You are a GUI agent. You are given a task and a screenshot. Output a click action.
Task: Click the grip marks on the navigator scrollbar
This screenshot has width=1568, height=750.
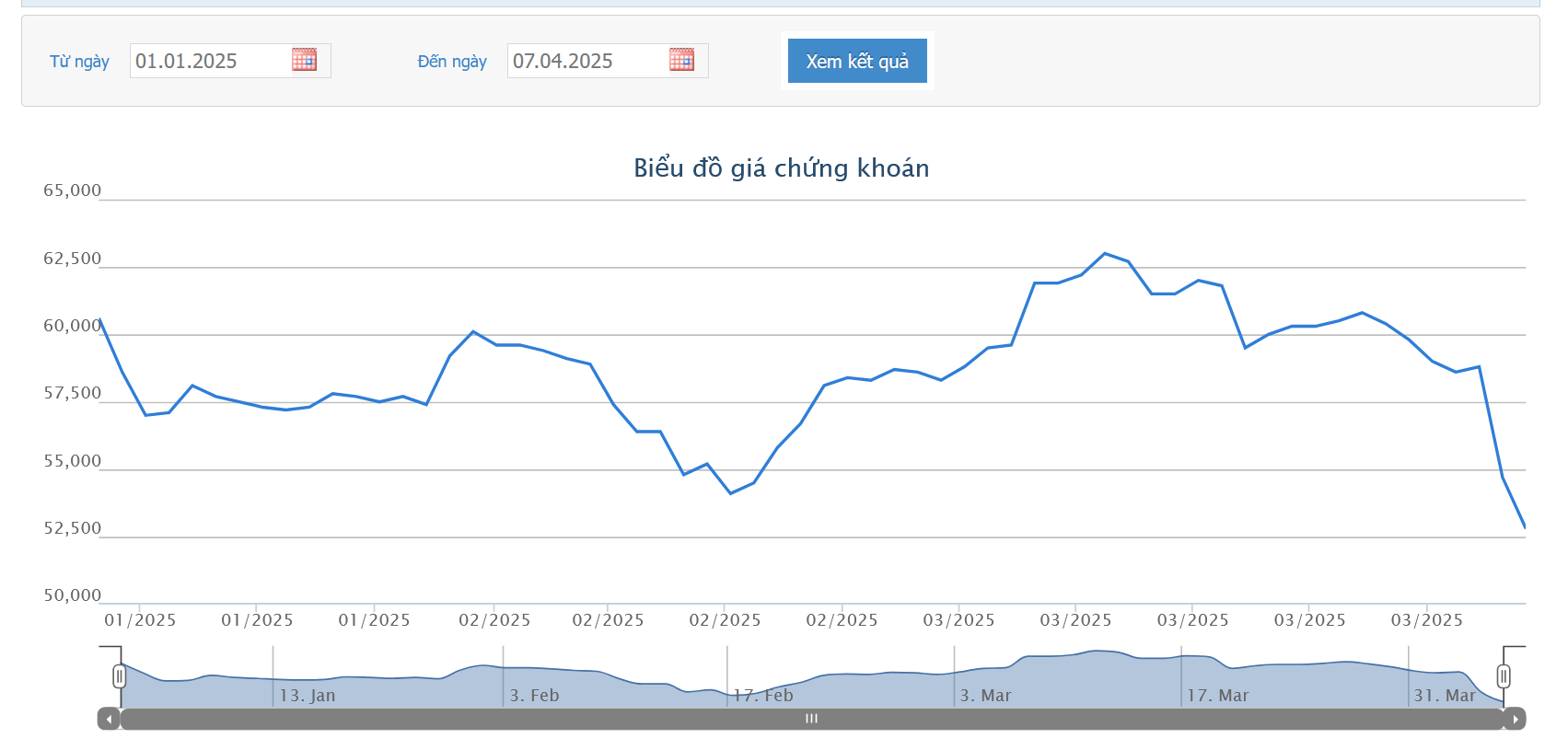coord(811,719)
